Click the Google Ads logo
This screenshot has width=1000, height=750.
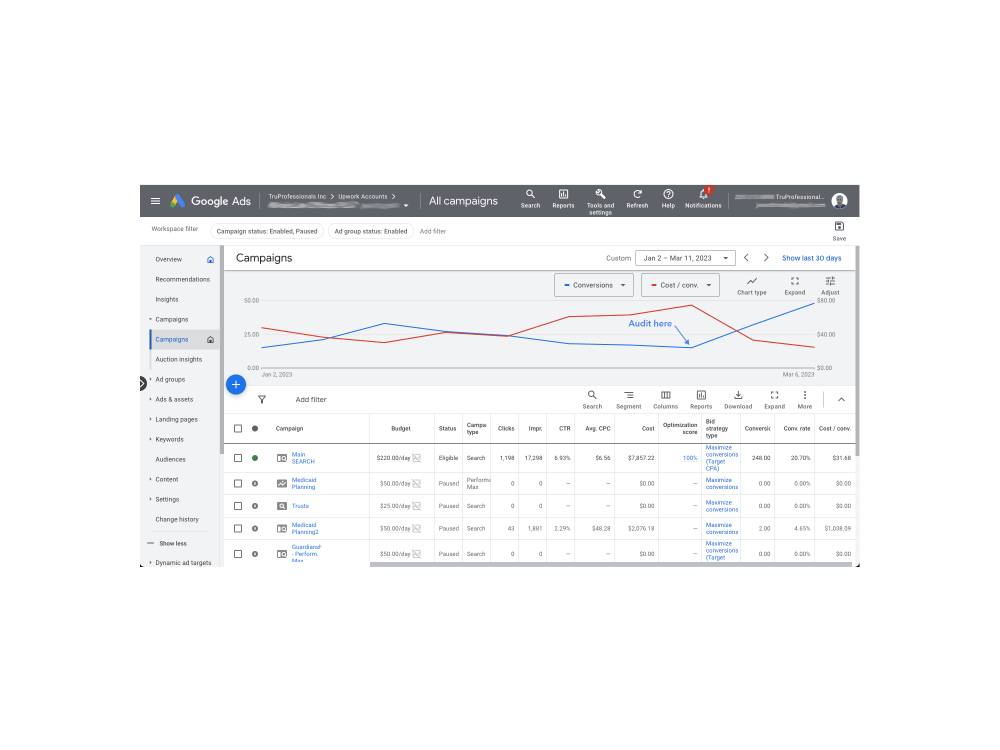click(210, 201)
